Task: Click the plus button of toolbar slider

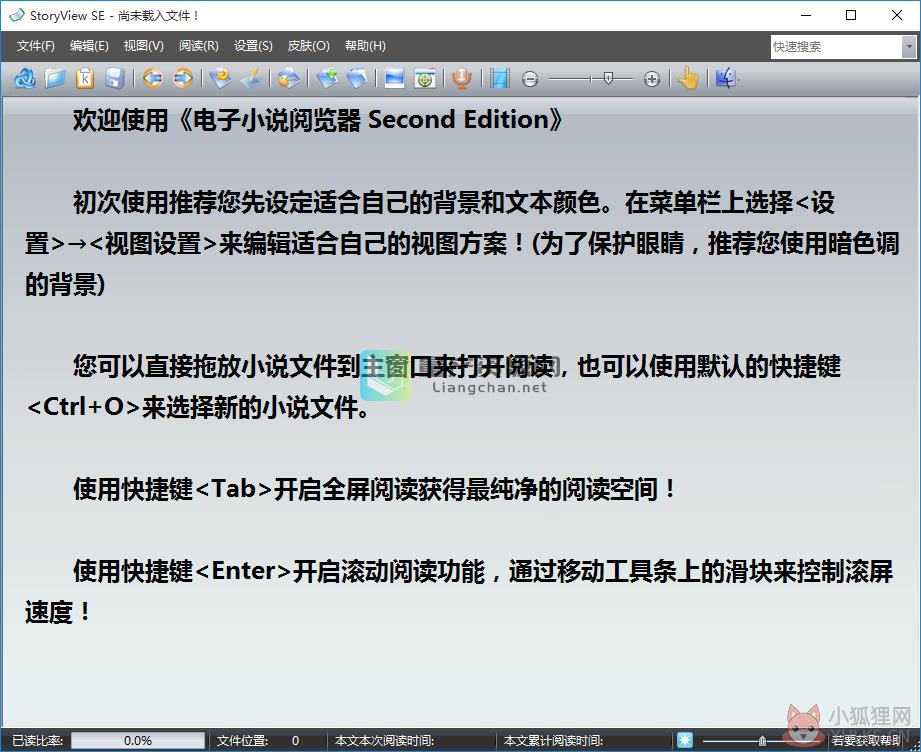Action: (651, 79)
